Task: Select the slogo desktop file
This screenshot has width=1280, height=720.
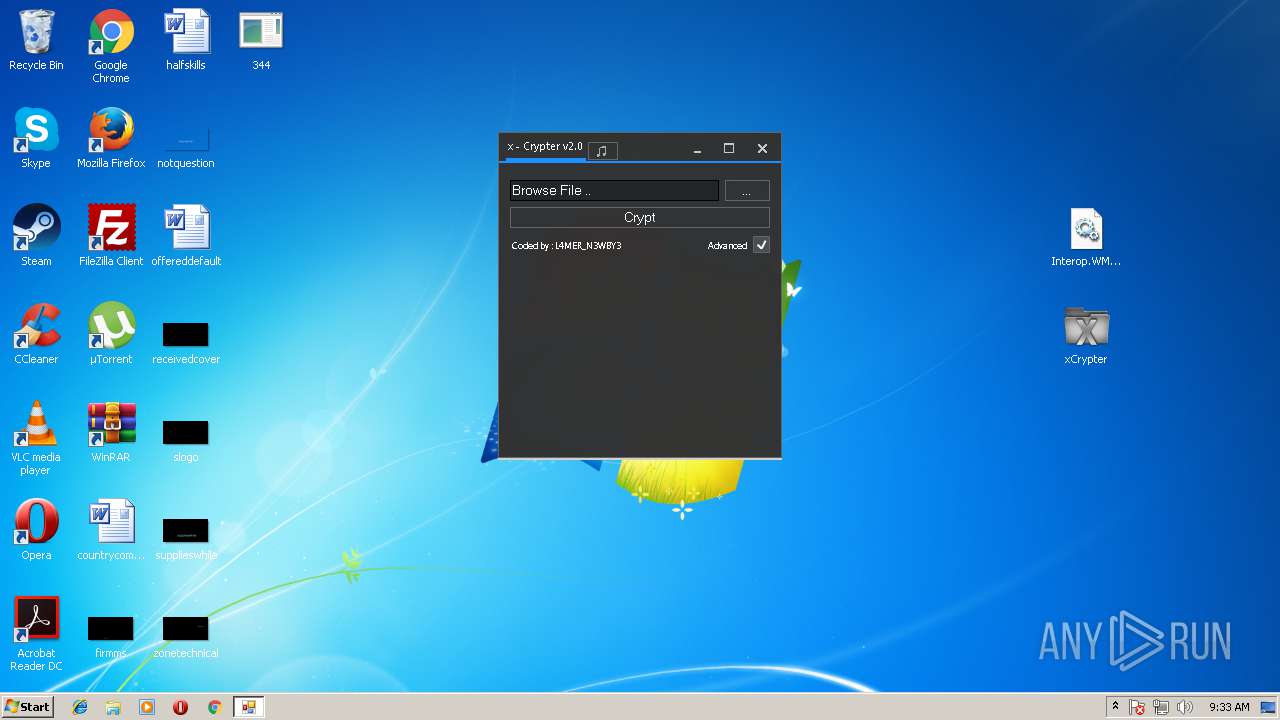Action: tap(186, 440)
